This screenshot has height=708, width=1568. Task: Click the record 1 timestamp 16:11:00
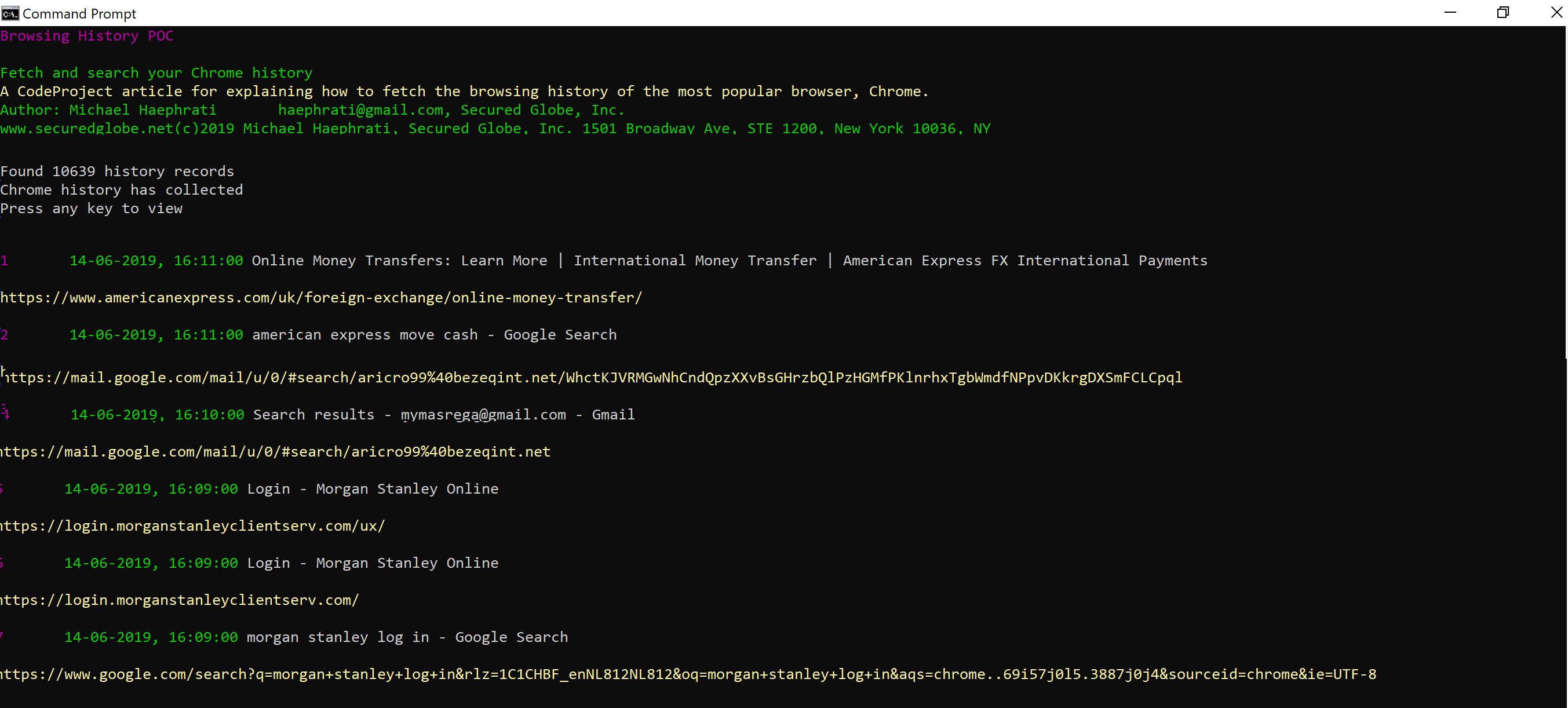click(208, 261)
